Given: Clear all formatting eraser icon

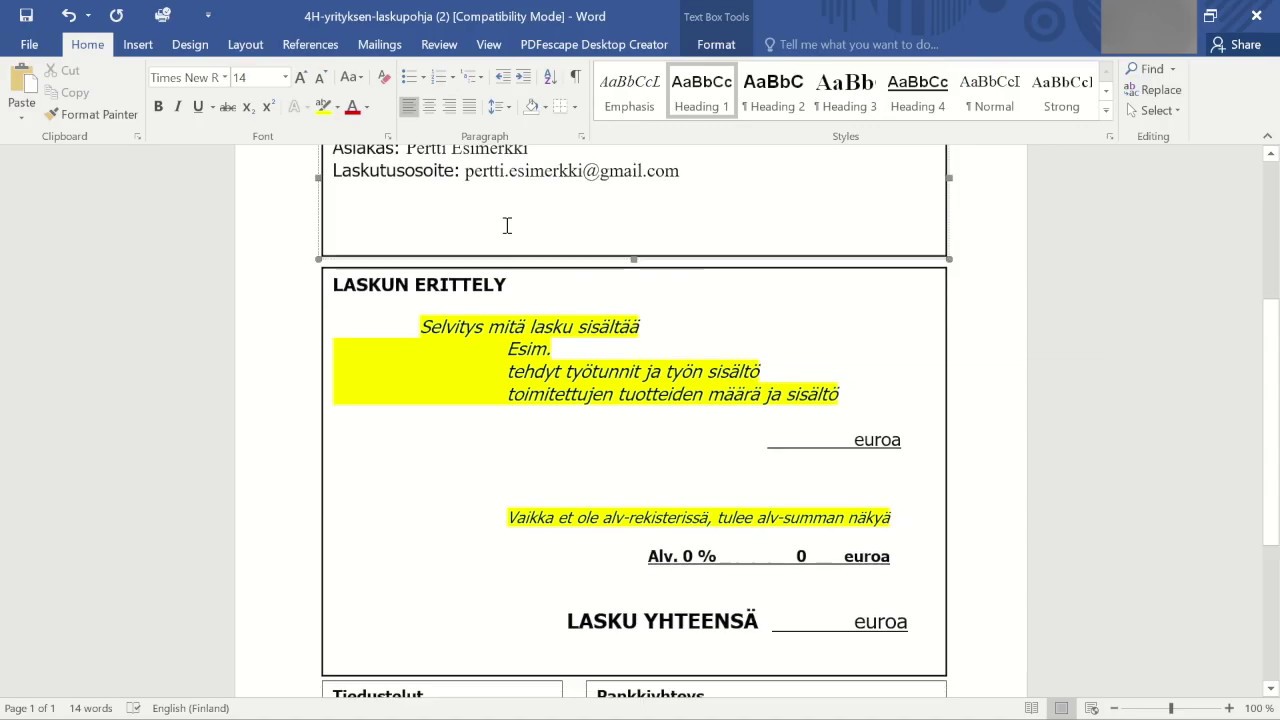Looking at the screenshot, I should pos(384,77).
